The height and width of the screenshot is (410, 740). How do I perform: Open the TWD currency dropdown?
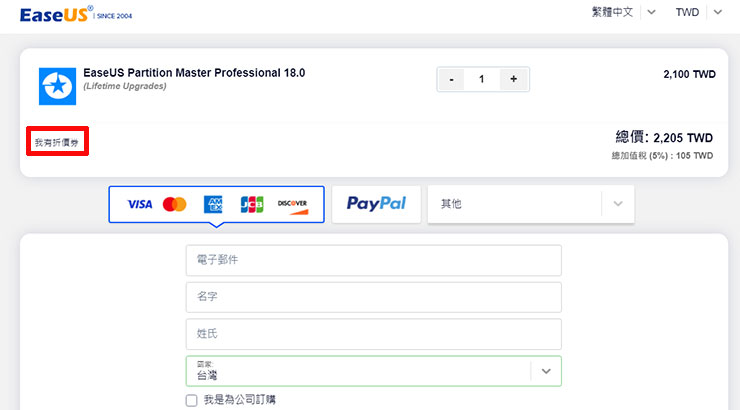[x=698, y=12]
